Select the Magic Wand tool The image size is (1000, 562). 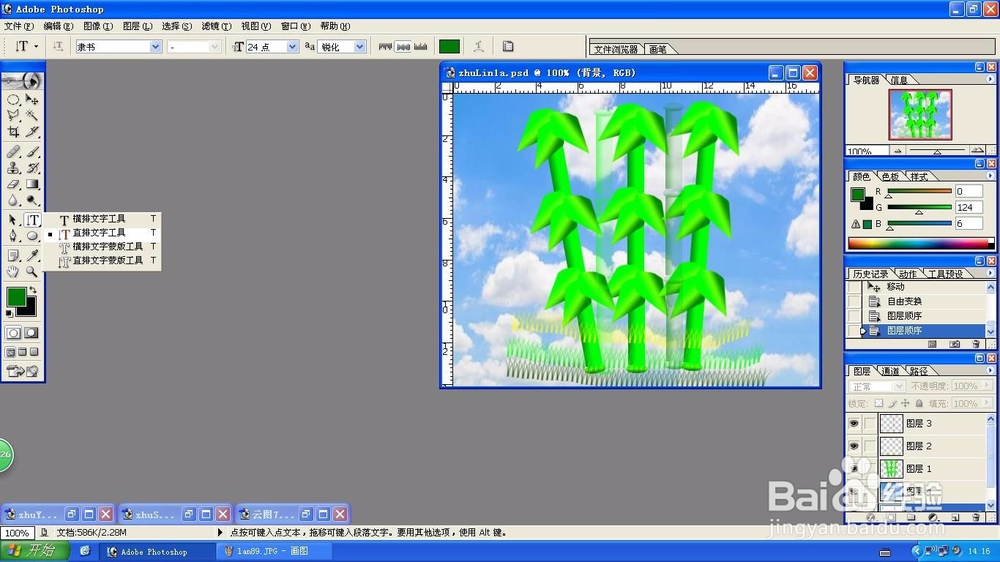tap(32, 115)
